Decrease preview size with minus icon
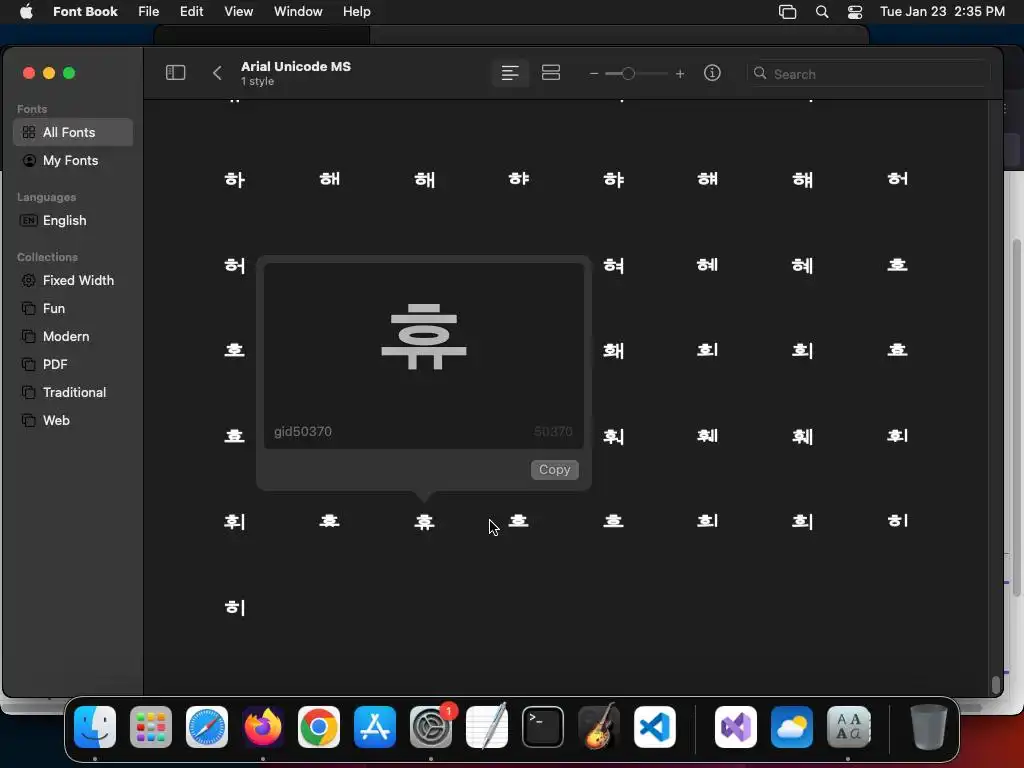Image resolution: width=1024 pixels, height=768 pixels. point(594,74)
